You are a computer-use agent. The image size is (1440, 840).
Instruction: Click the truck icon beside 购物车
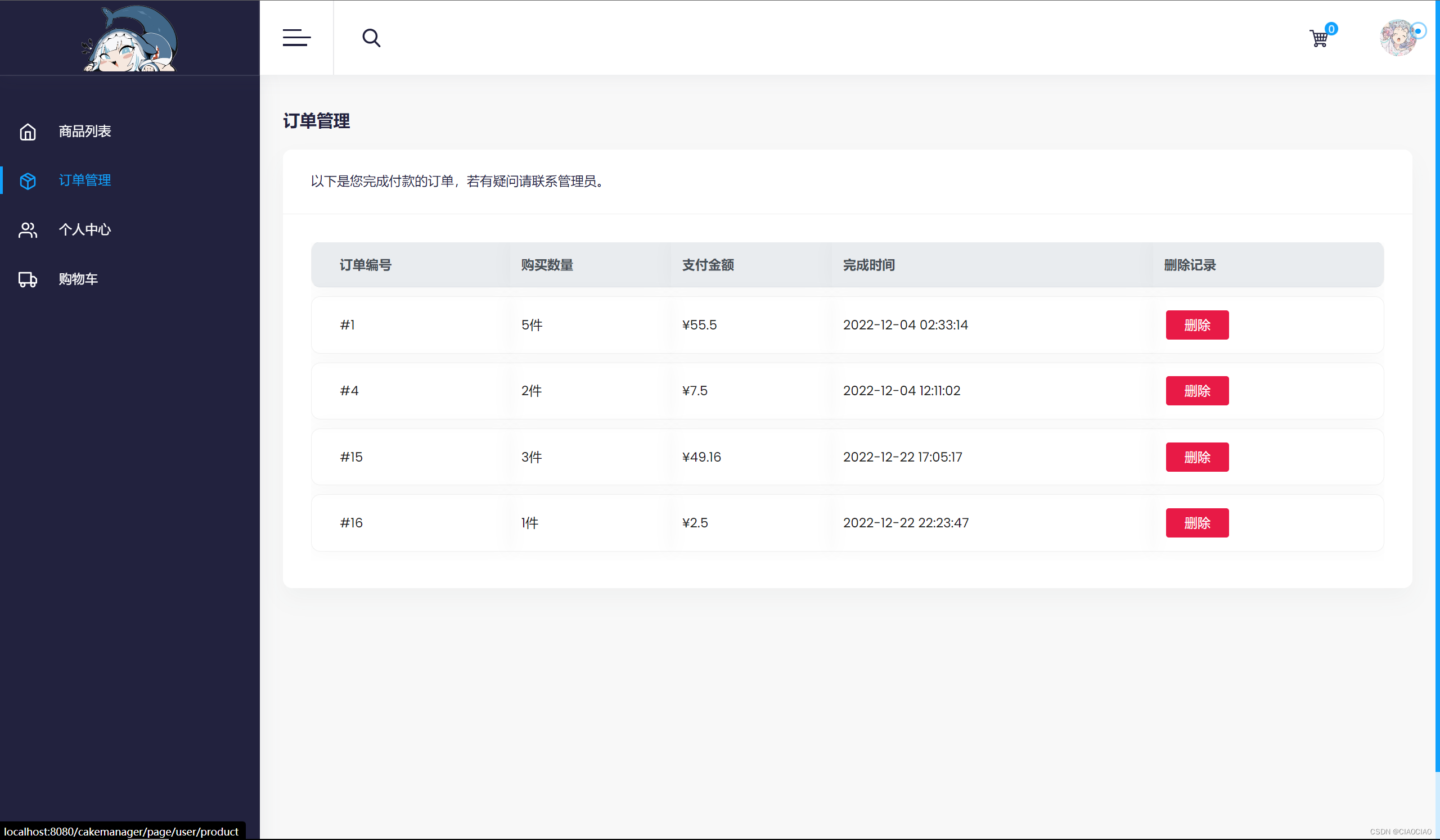click(x=28, y=279)
